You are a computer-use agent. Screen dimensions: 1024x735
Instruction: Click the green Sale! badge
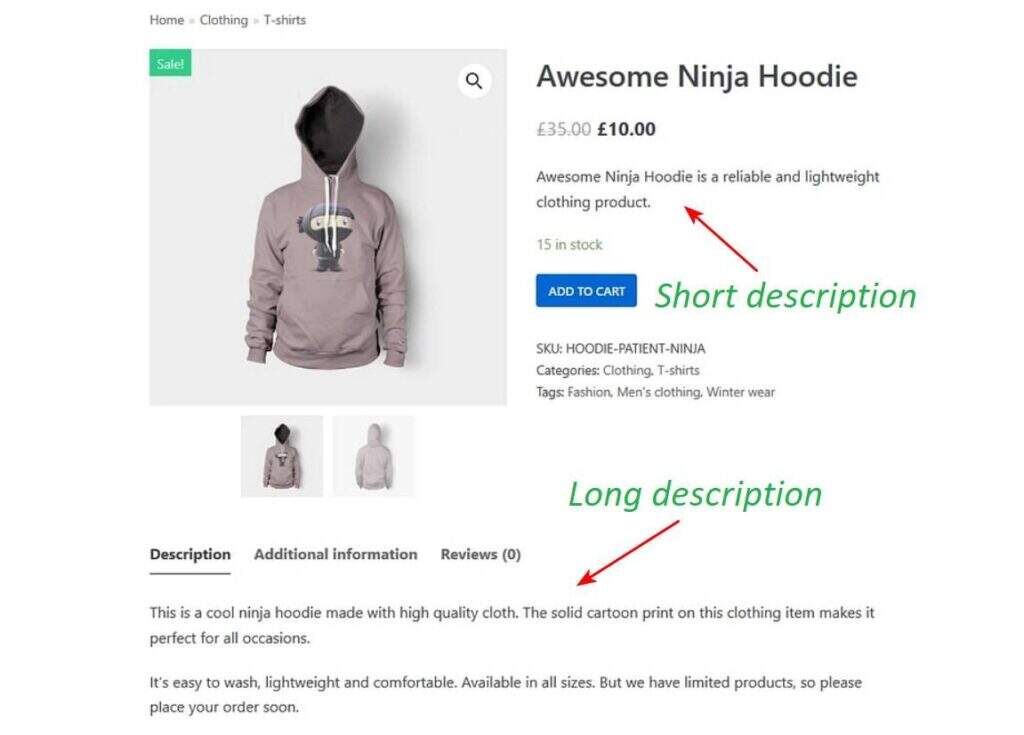[x=170, y=64]
